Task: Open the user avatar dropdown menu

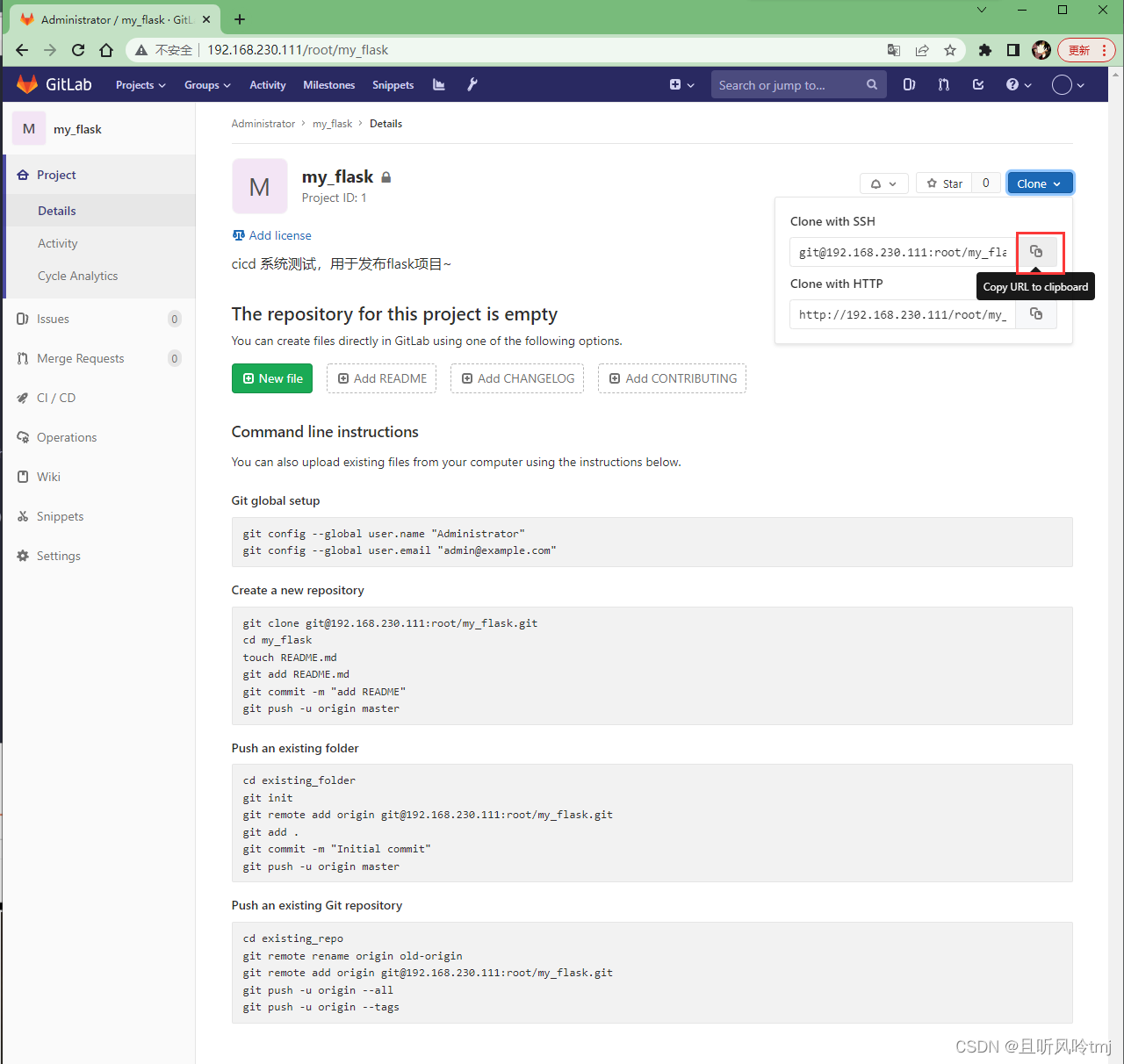Action: [x=1068, y=85]
